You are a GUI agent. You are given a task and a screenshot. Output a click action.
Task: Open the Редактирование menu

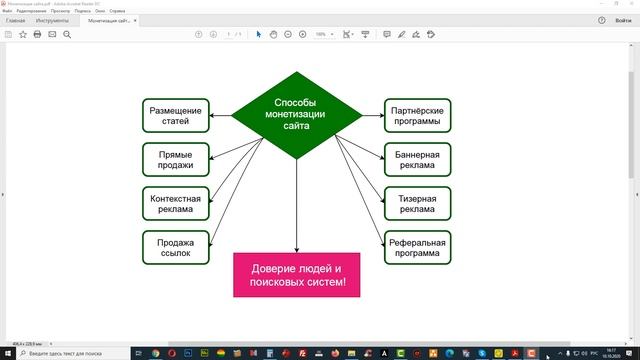pos(31,11)
